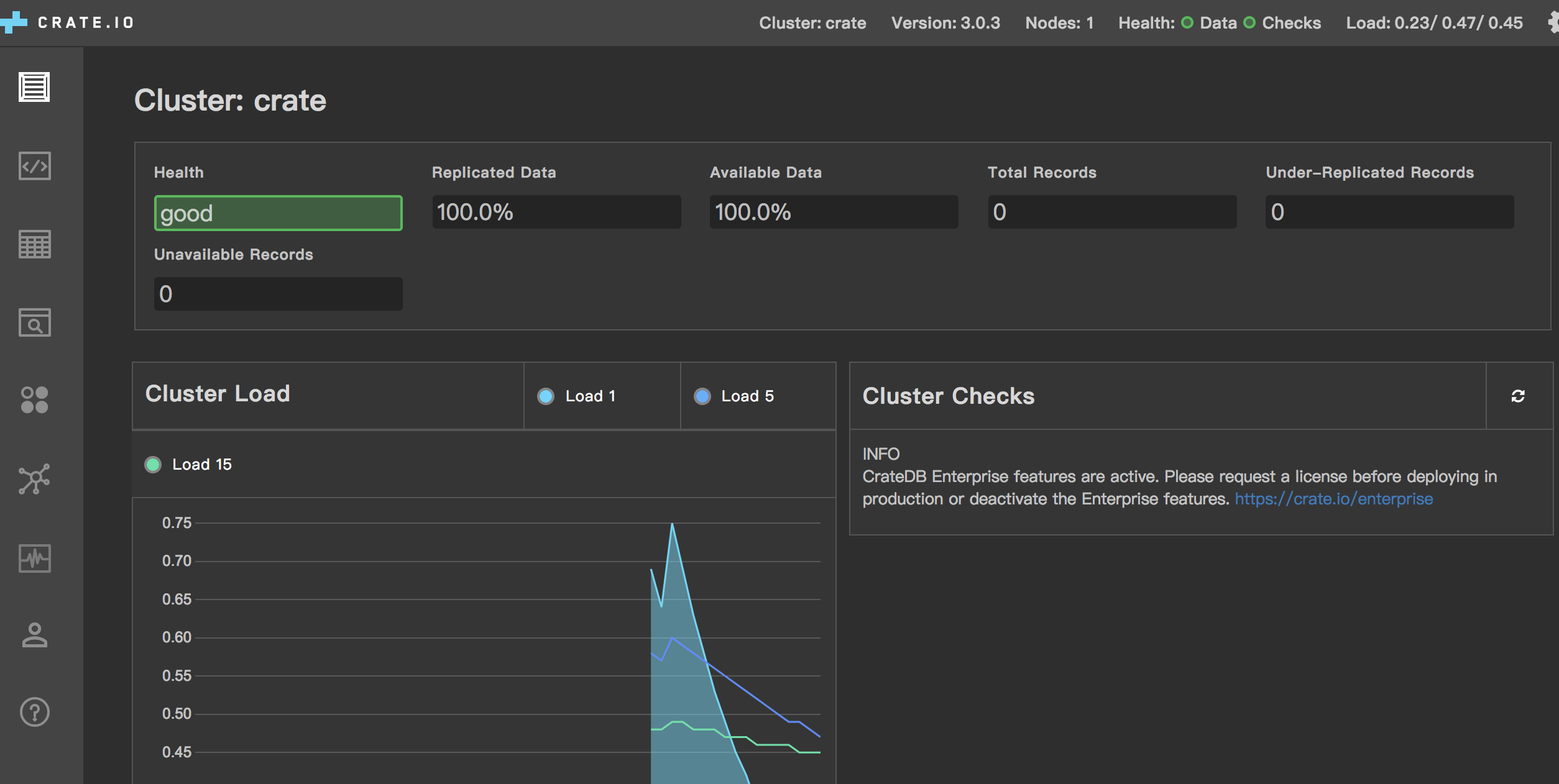Click the Unavailable Records value field
The height and width of the screenshot is (784, 1559).
pos(278,294)
